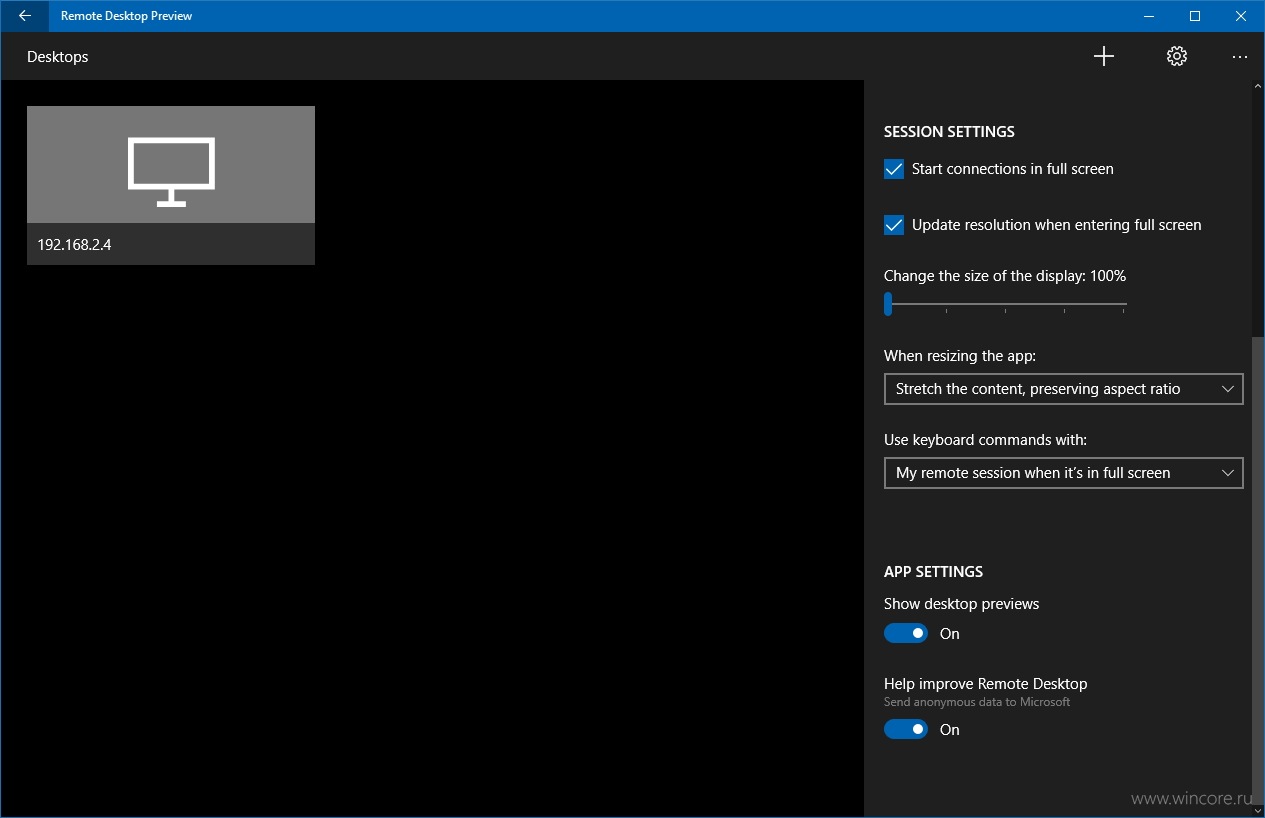Screen dimensions: 1265x818
Task: Turn off Show desktop previews toggle
Action: 906,633
